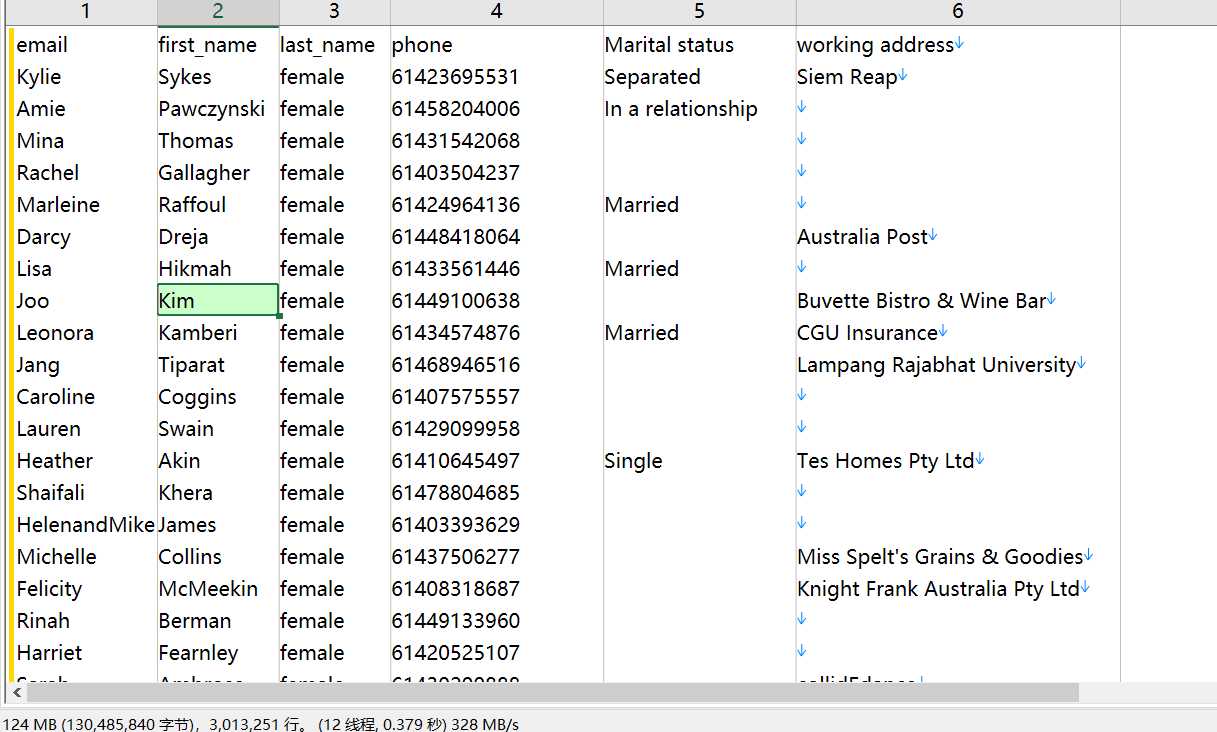
Task: Select the cell containing 'HelenandMike'
Action: click(85, 525)
